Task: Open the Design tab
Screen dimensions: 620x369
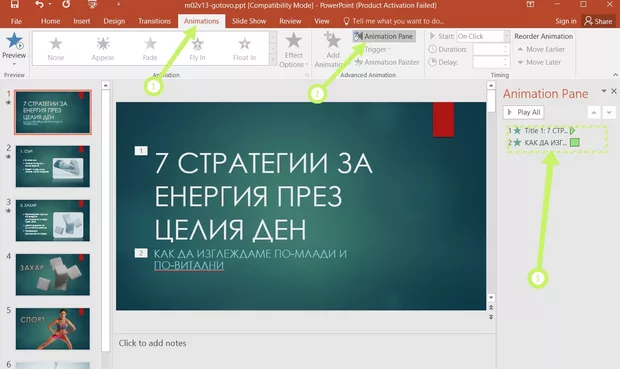Action: 114,21
